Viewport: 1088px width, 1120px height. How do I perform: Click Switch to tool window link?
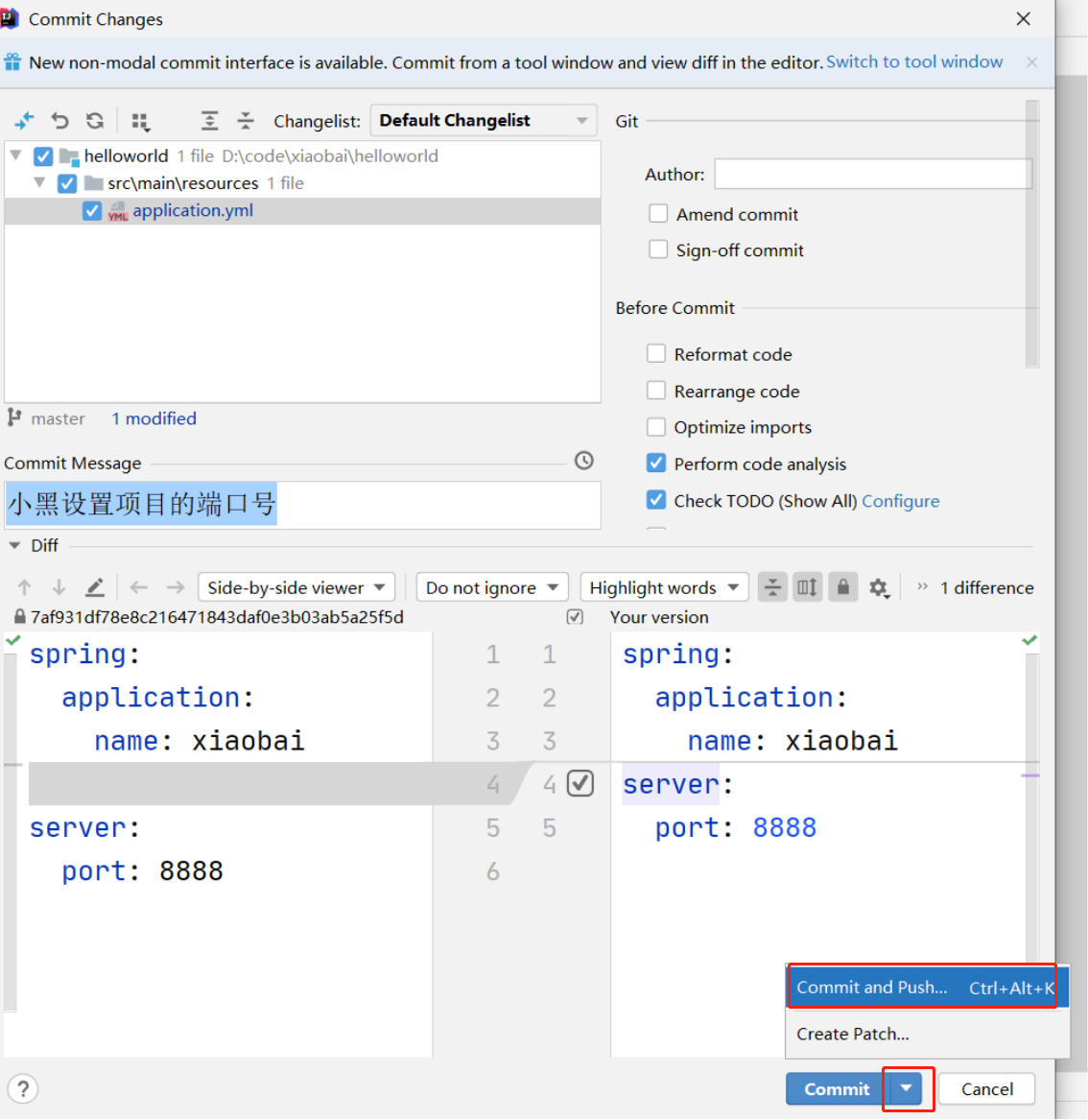913,62
